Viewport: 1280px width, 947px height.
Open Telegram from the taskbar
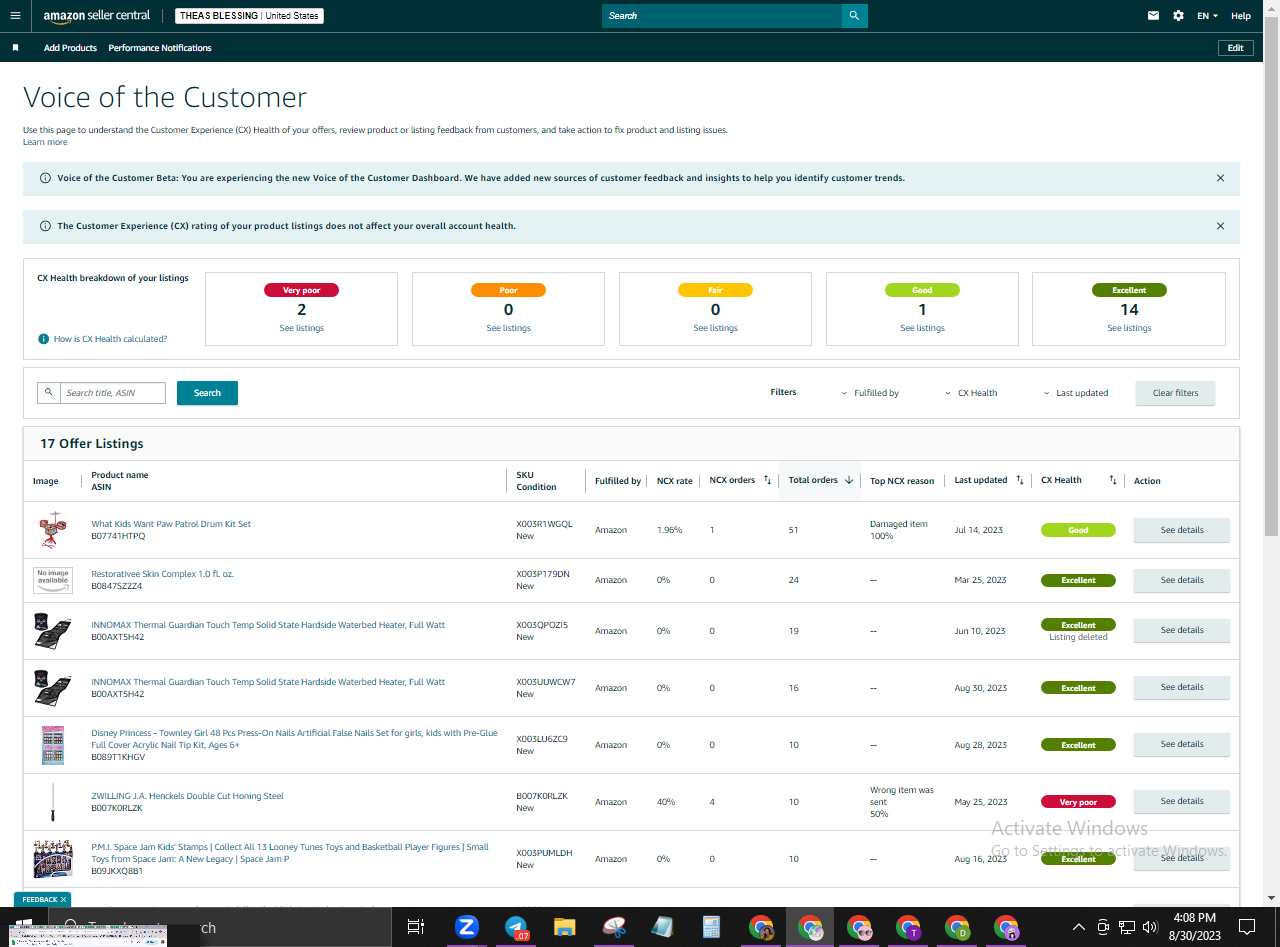click(516, 927)
